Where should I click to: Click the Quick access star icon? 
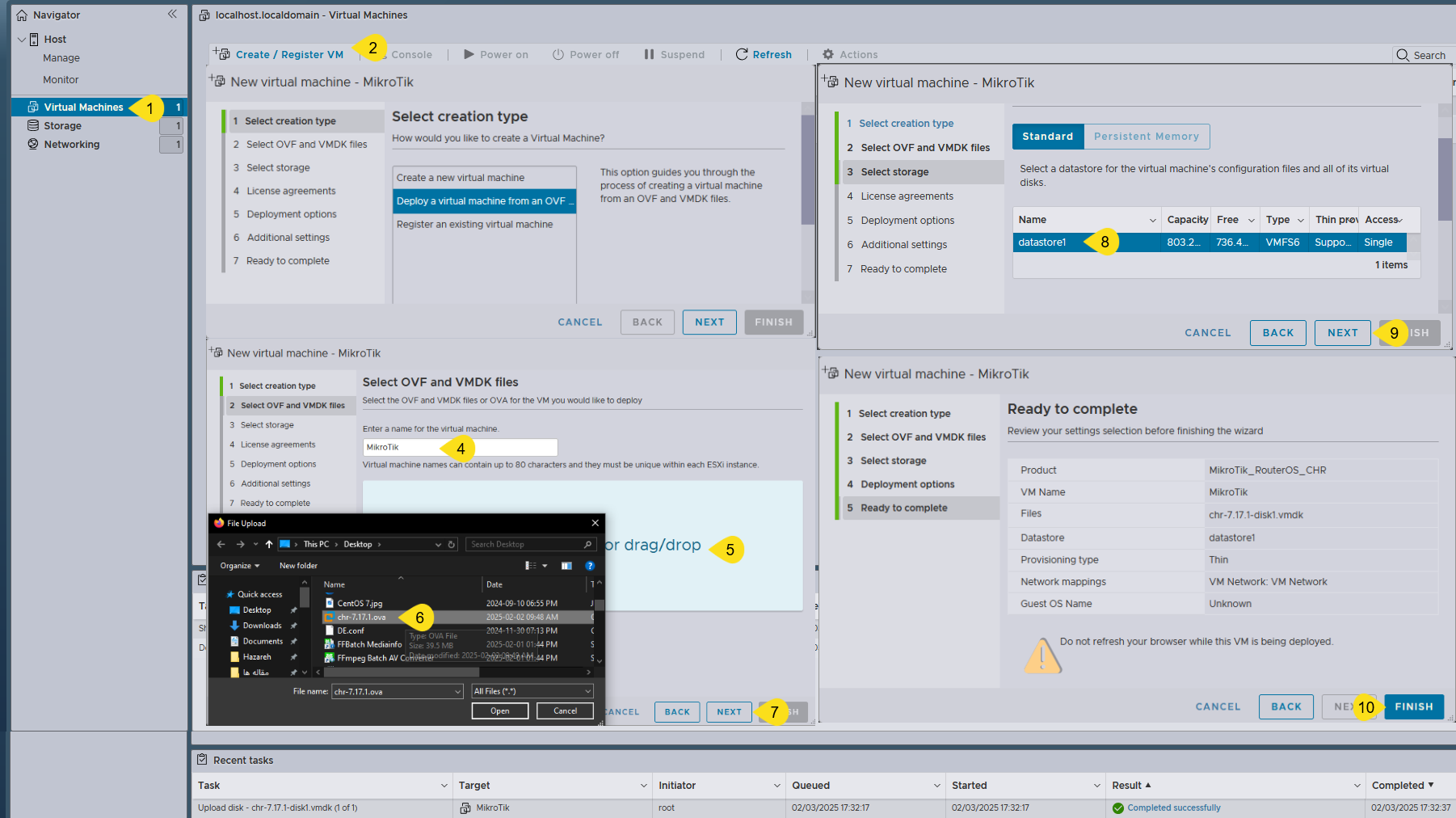pos(230,594)
